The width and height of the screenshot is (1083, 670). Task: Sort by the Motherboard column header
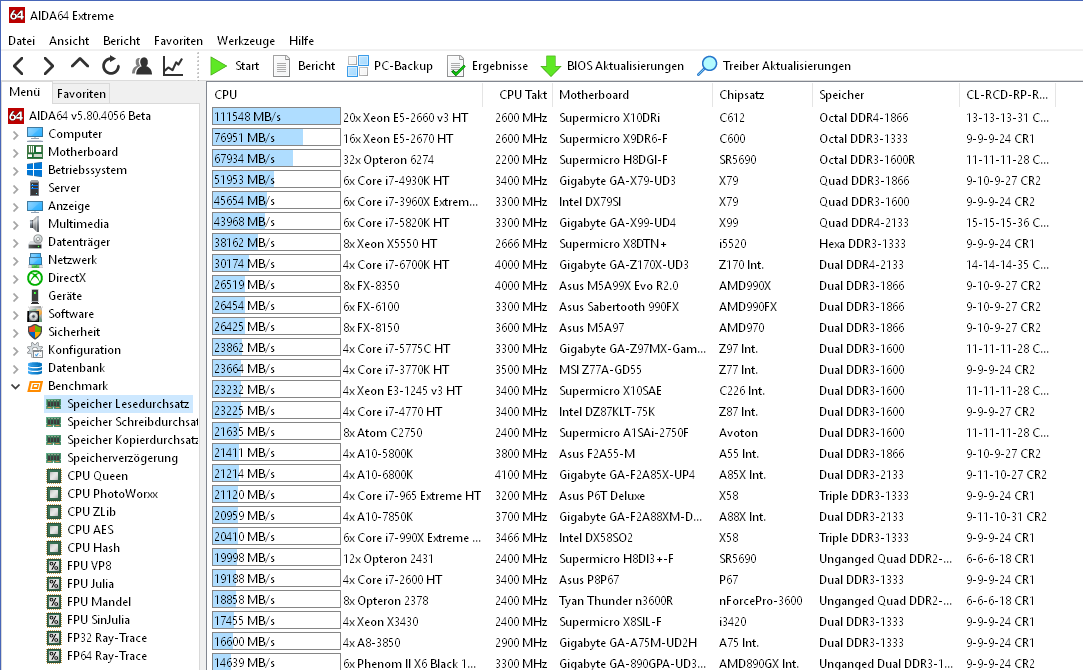pos(633,95)
